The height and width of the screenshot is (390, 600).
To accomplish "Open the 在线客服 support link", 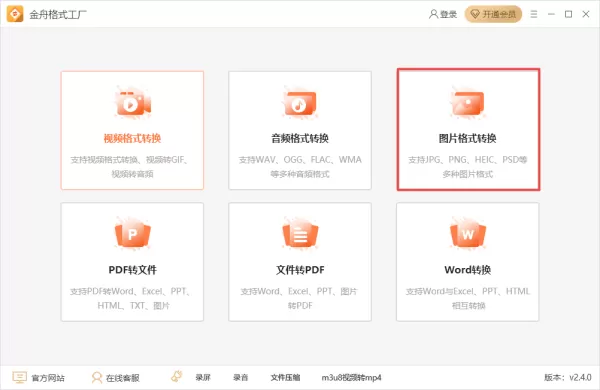I will pyautogui.click(x=122, y=378).
